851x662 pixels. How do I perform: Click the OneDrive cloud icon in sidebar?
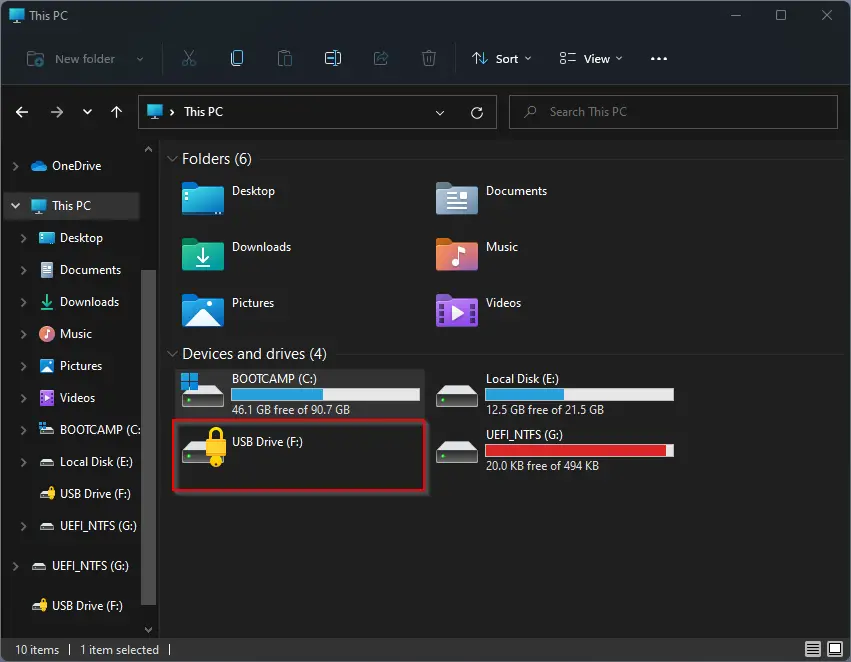click(x=39, y=166)
